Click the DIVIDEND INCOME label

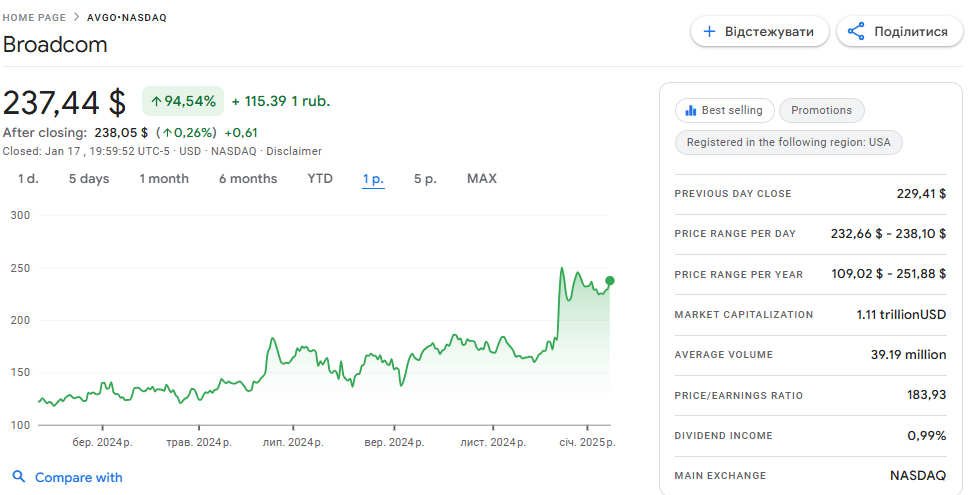click(x=723, y=436)
